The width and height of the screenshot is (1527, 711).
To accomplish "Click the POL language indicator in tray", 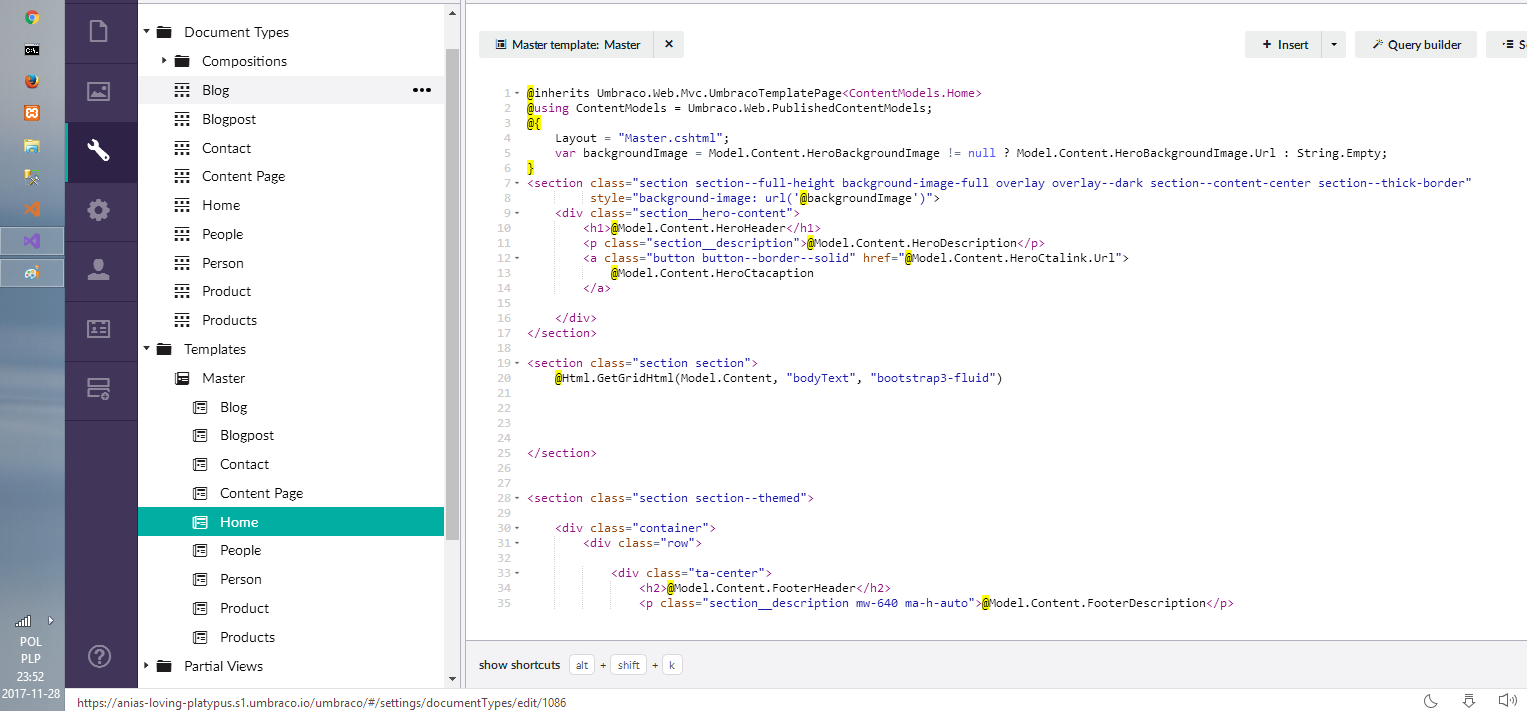I will [x=31, y=642].
